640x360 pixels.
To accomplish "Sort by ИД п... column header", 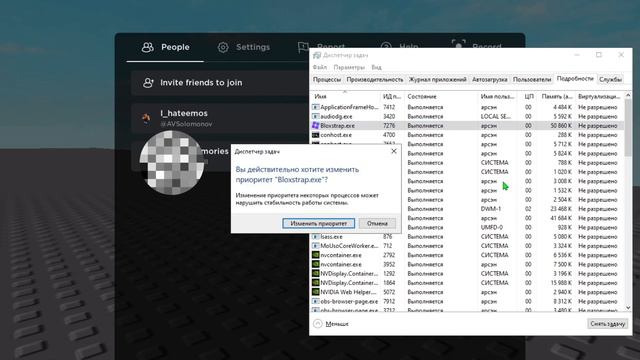I will click(392, 96).
